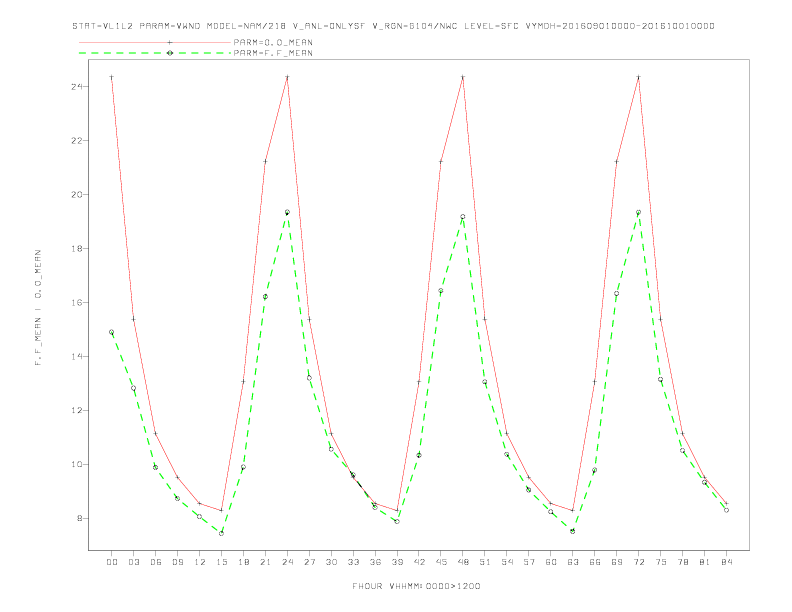
Task: Click x-axis tick label 36
Action: [x=375, y=562]
